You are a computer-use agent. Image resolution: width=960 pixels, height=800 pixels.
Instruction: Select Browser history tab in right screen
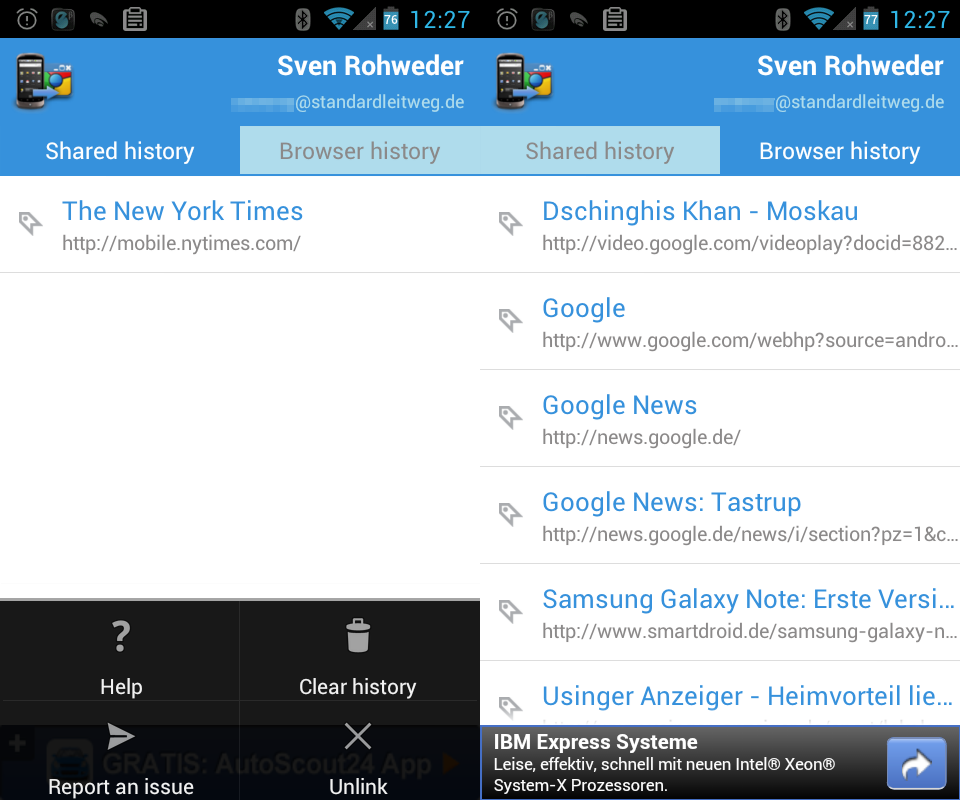tap(840, 151)
